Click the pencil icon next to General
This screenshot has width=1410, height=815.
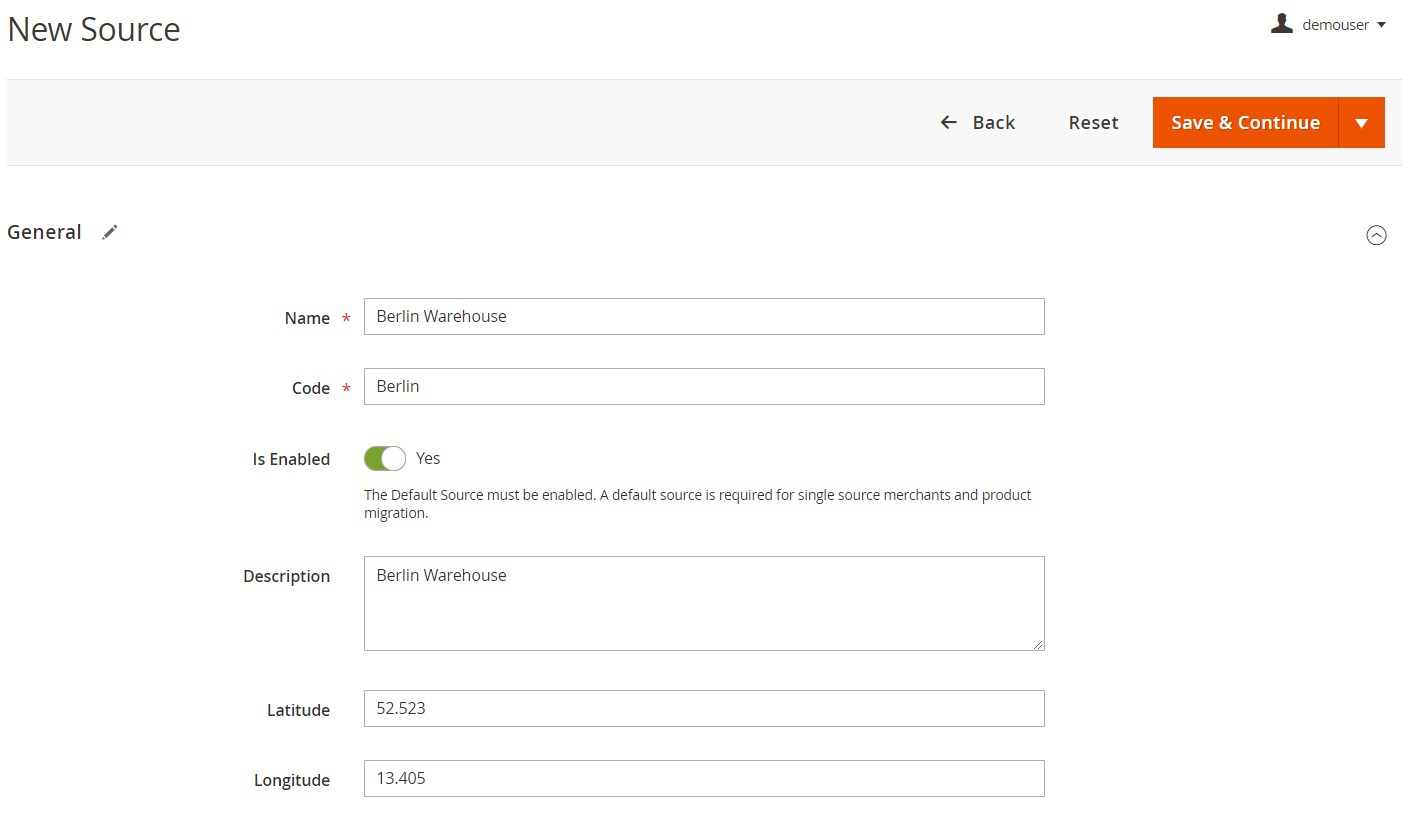[x=110, y=232]
